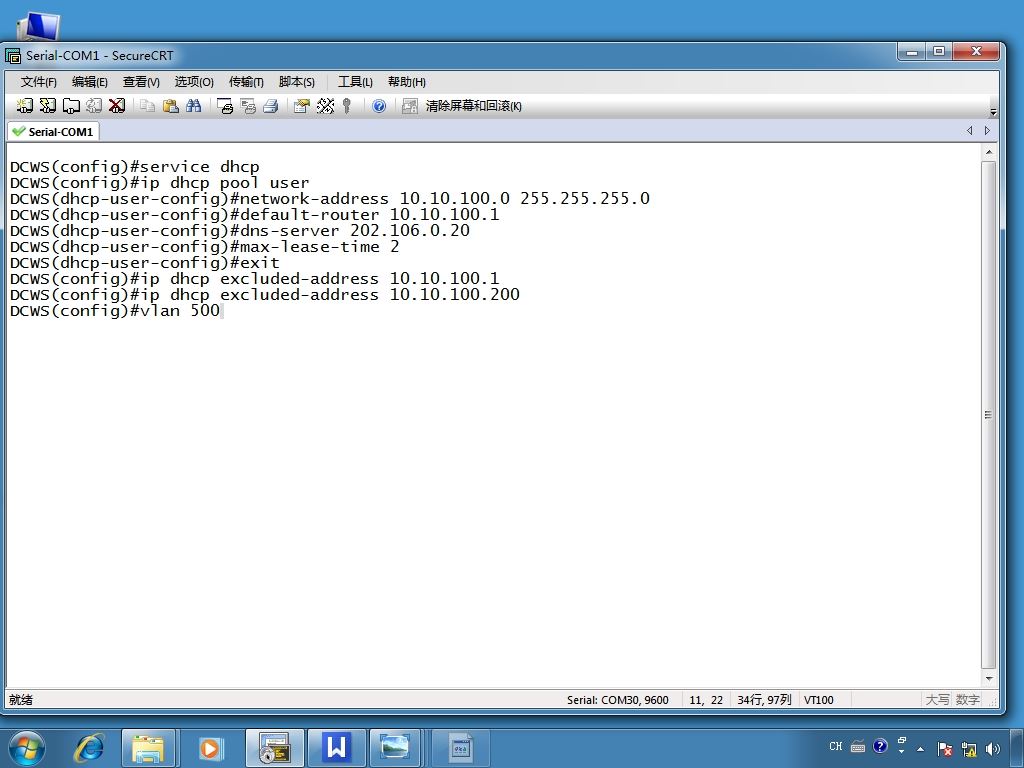Open the 查看(V) menu
The image size is (1024, 768).
coord(141,82)
